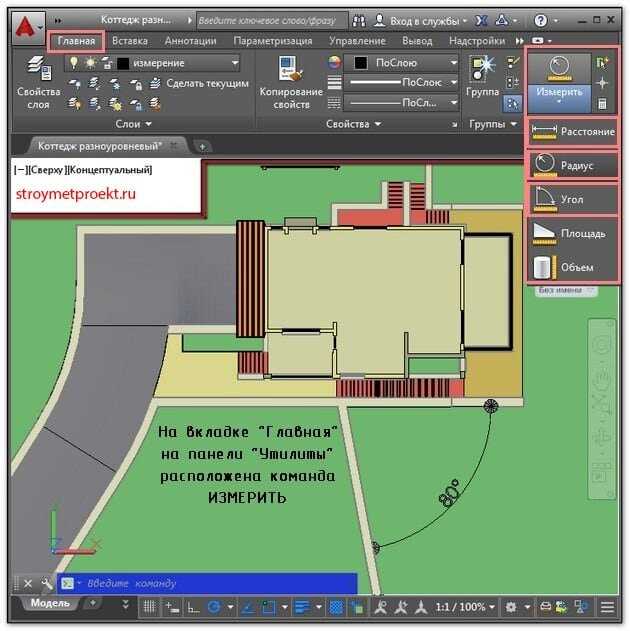This screenshot has height=631, width=630.
Task: Choose the Radius (Радиус) measure tool
Action: (x=573, y=165)
